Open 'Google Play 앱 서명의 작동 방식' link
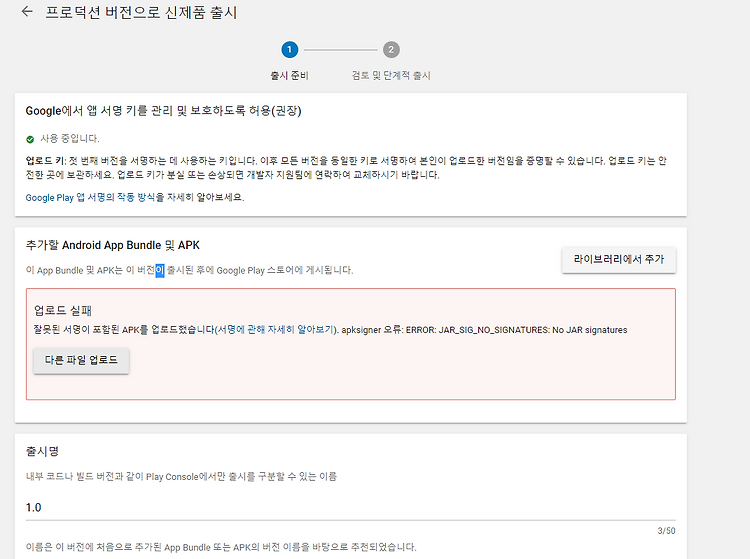The width and height of the screenshot is (750, 559). click(90, 197)
